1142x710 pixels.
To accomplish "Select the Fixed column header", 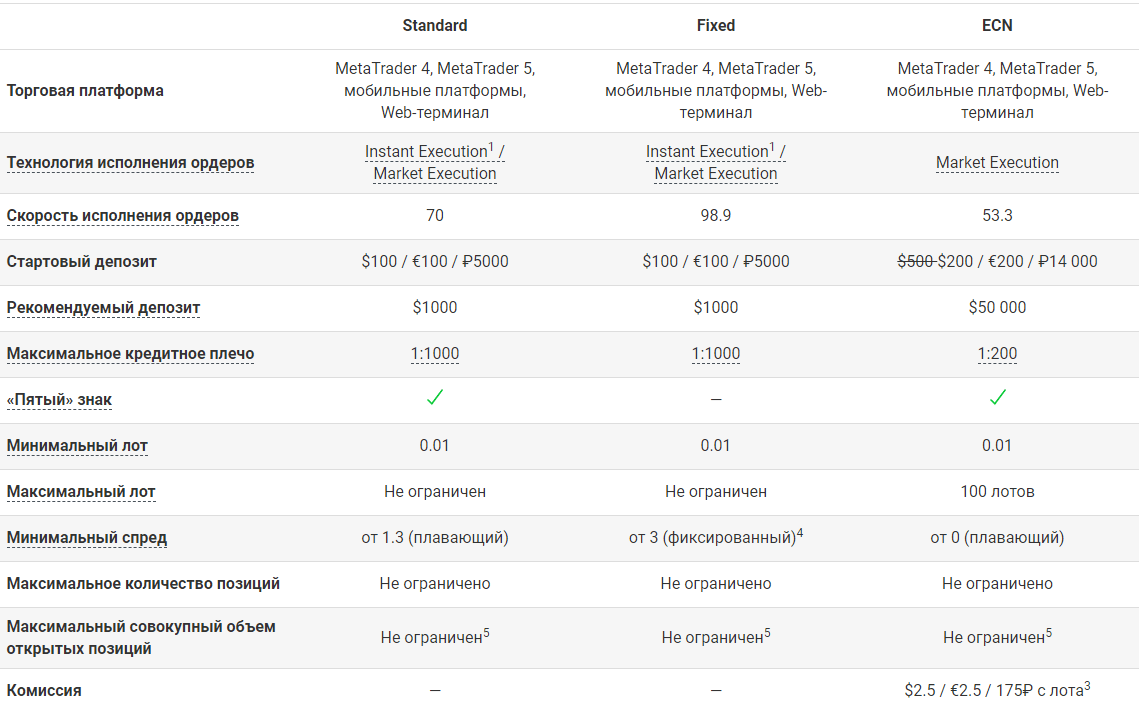I will 716,25.
